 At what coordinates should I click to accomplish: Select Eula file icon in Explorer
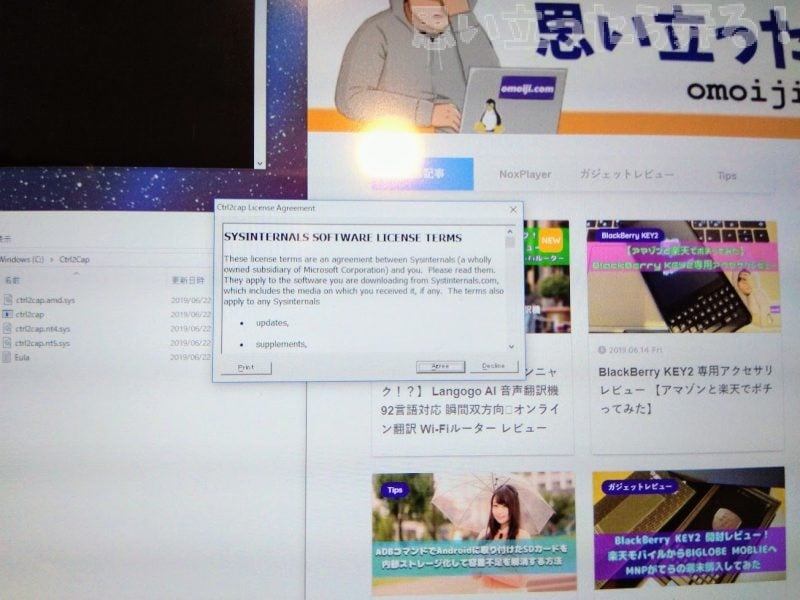click(7, 357)
